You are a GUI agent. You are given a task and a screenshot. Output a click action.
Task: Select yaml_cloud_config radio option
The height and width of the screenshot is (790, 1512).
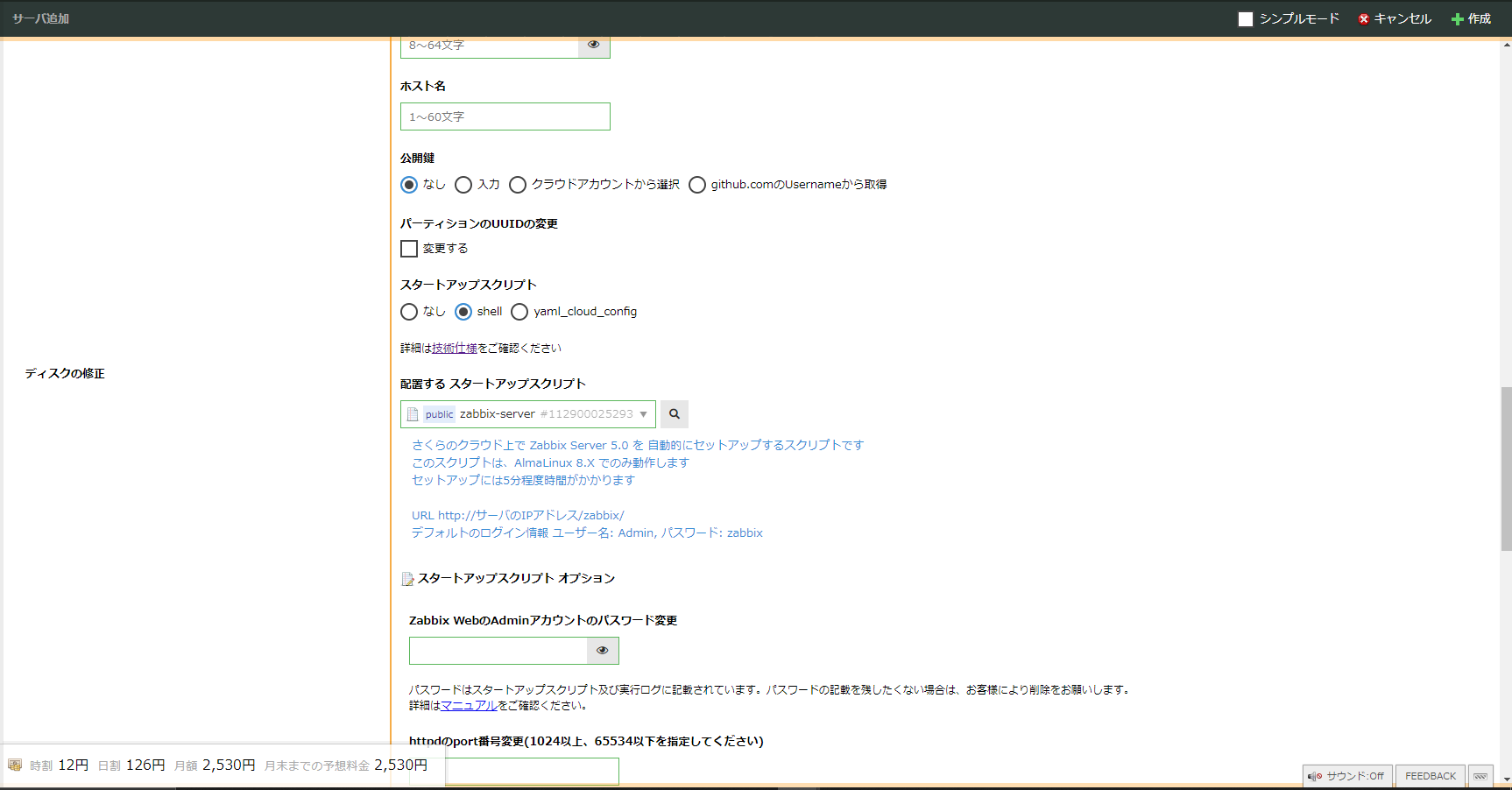click(x=519, y=312)
